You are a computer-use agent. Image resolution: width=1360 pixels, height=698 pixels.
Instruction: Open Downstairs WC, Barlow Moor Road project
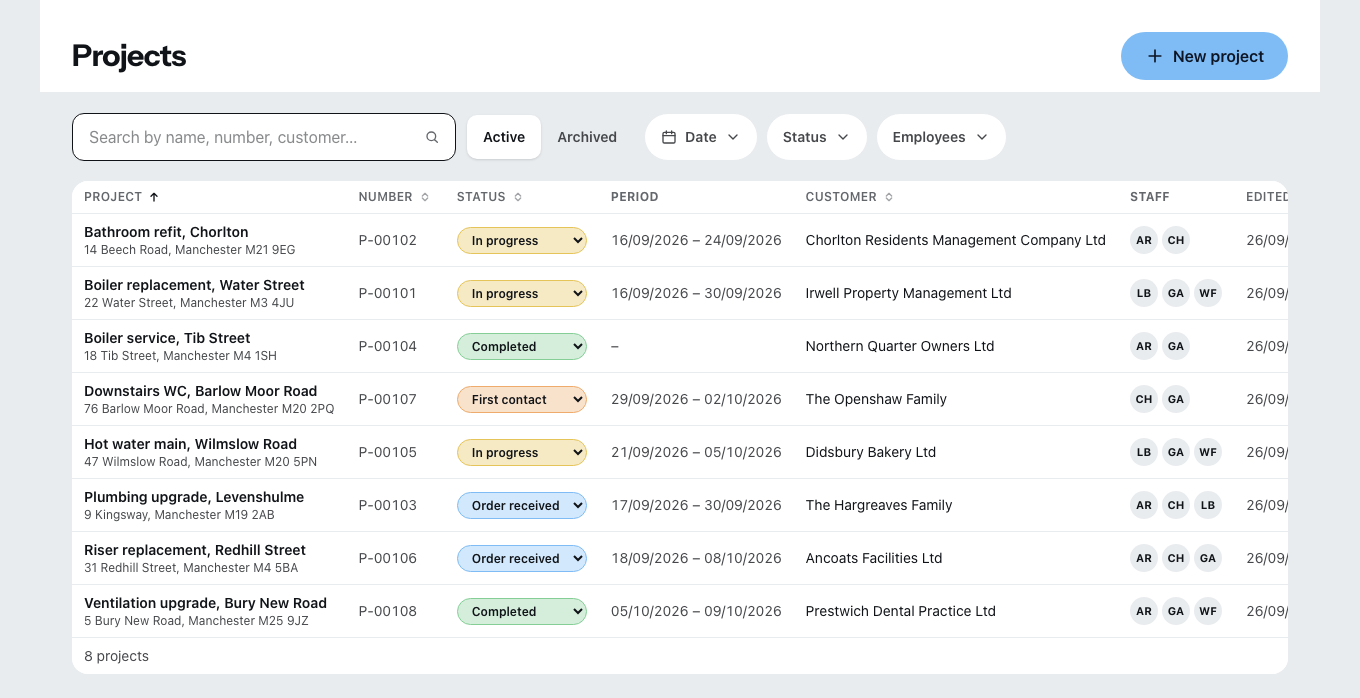(200, 391)
